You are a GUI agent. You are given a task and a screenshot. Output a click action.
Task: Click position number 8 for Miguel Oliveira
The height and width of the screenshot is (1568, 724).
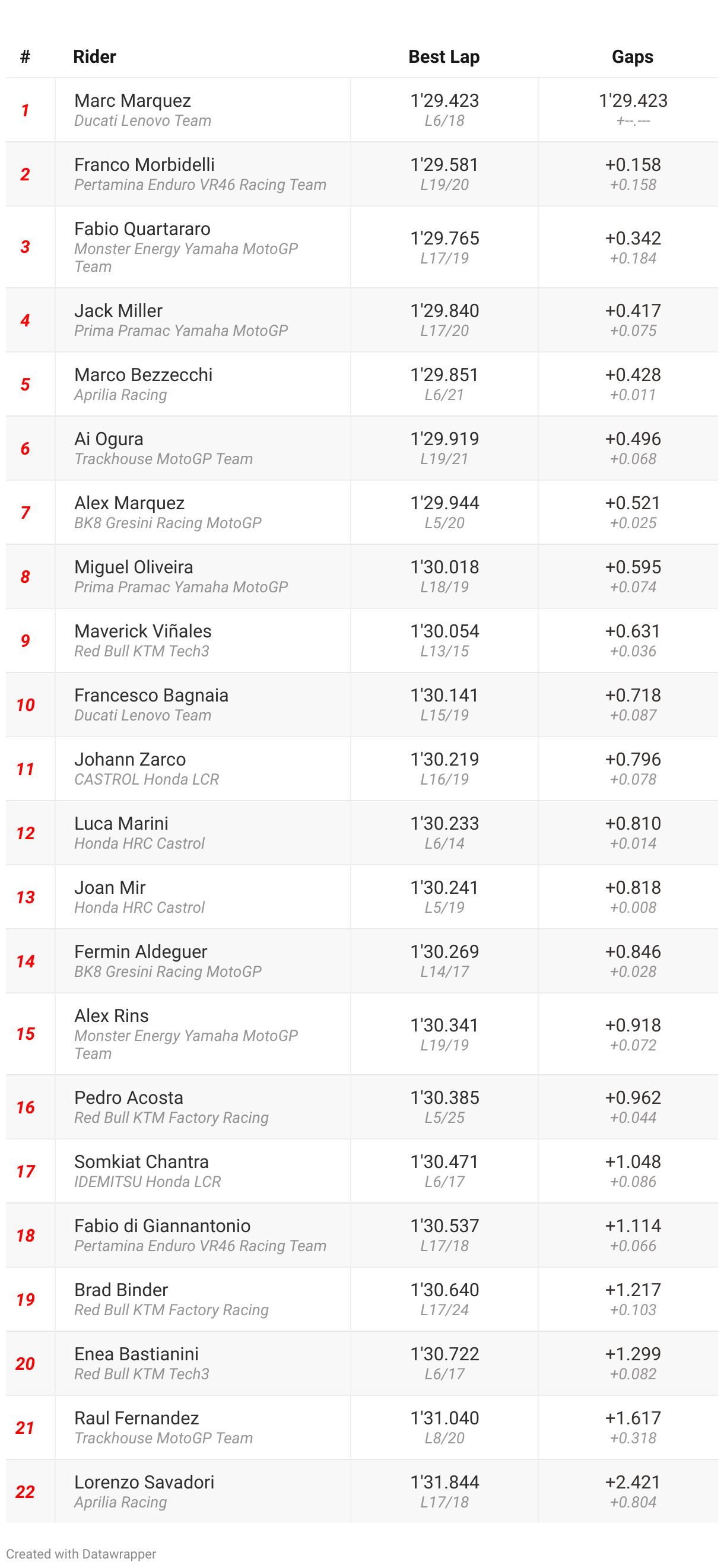coord(25,576)
